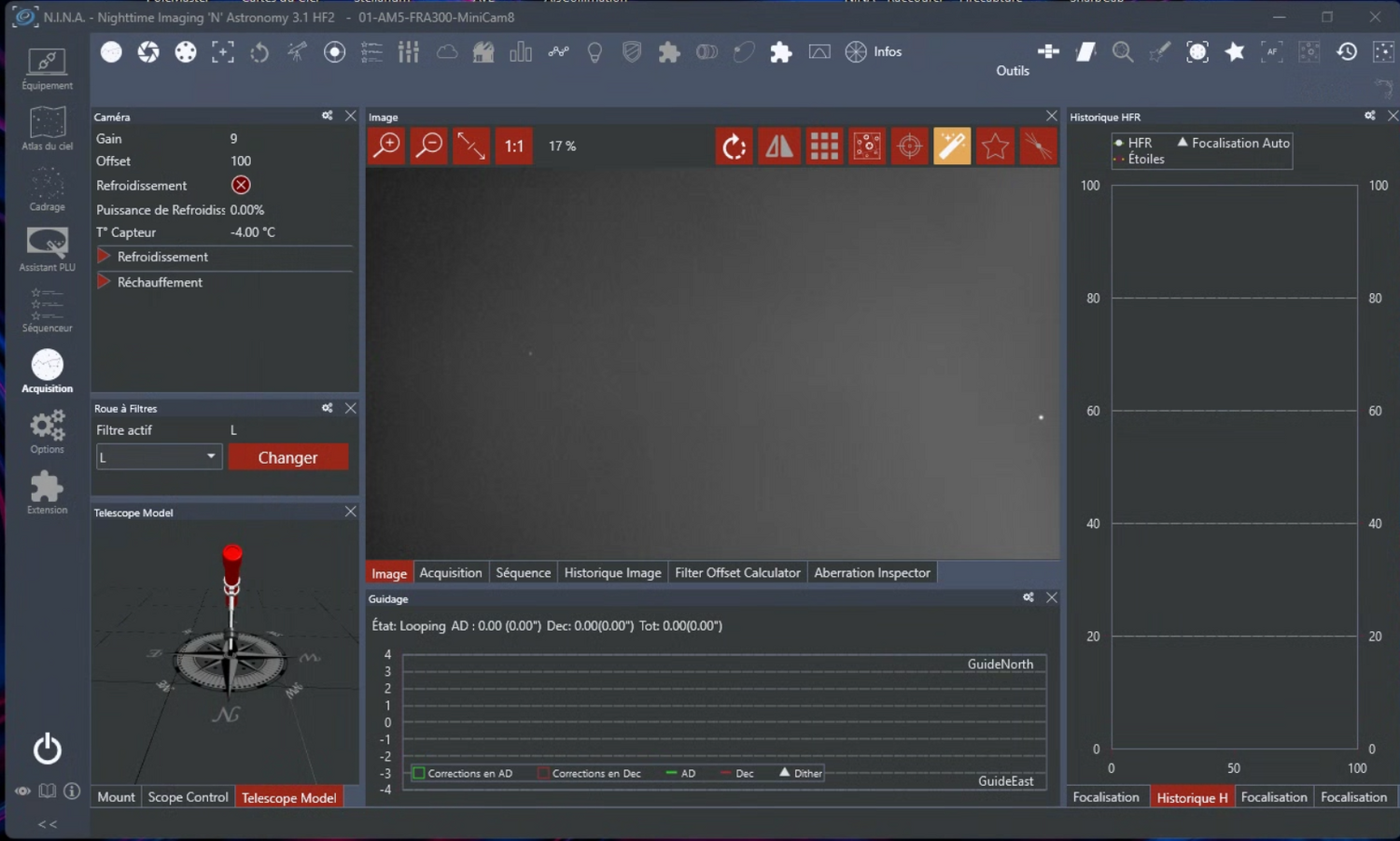The image size is (1400, 841).
Task: Toggle the camera cooling red X switch
Action: (x=241, y=185)
